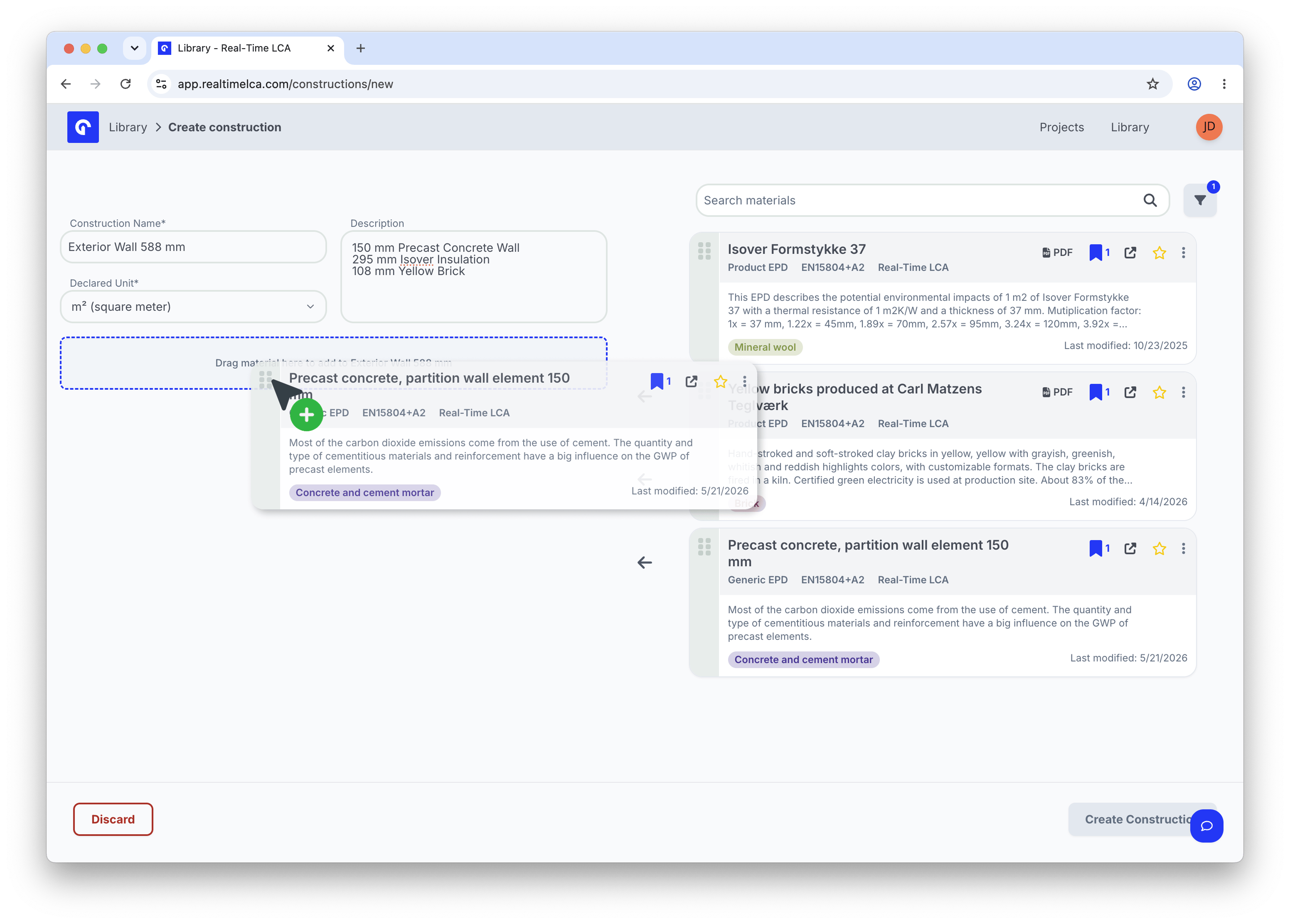This screenshot has width=1290, height=924.
Task: Open the chat support bubble
Action: click(x=1206, y=826)
